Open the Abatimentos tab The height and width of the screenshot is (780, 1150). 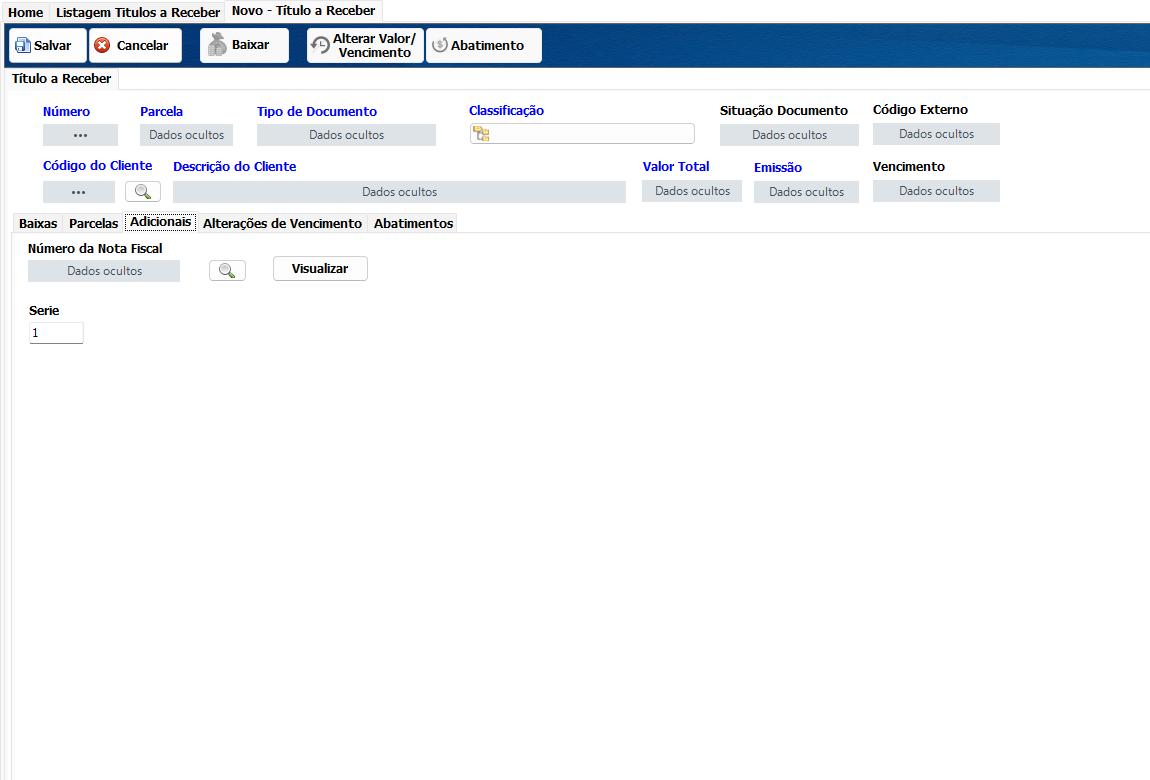[414, 224]
